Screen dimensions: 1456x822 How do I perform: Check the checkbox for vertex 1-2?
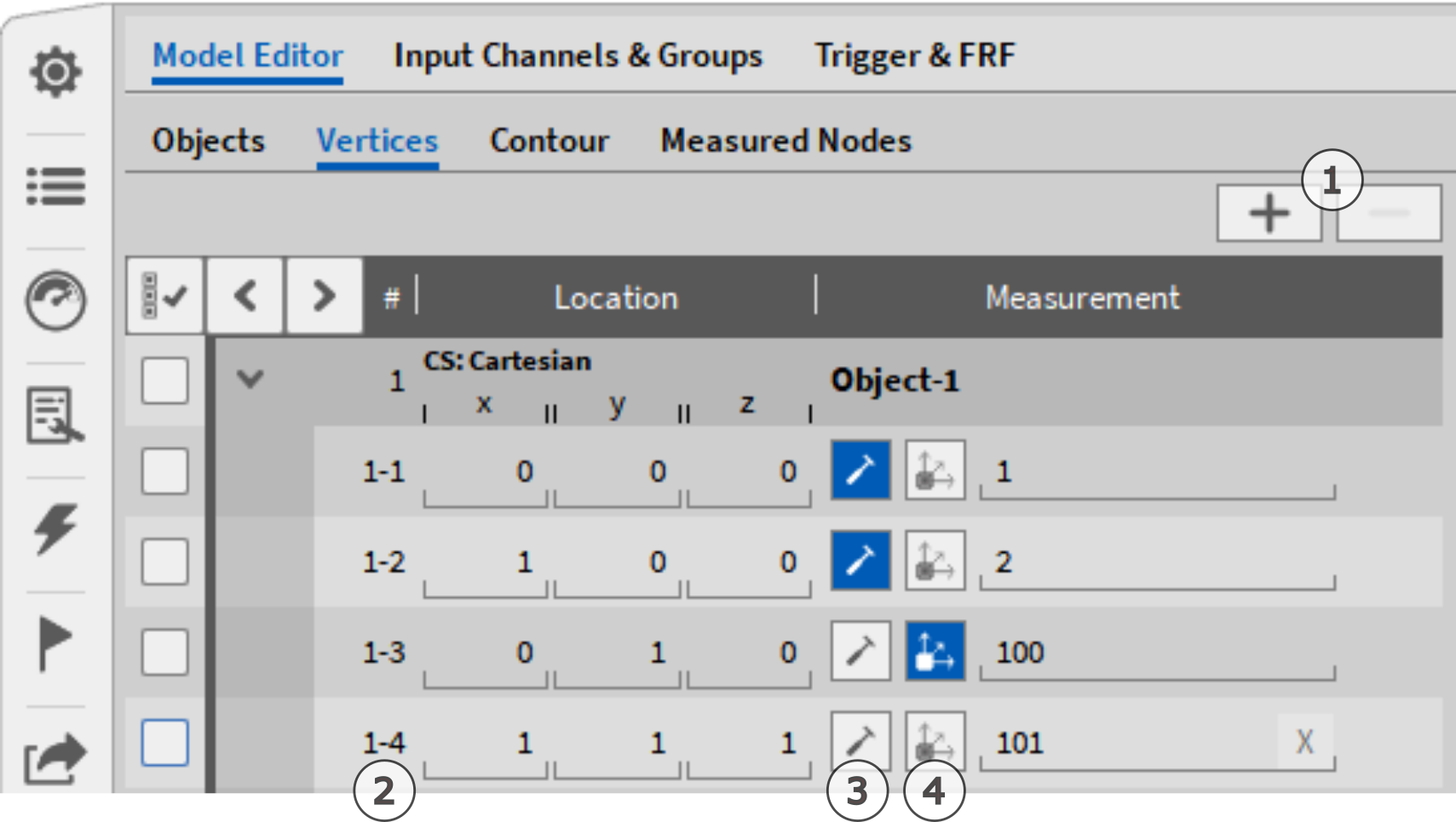pos(164,561)
